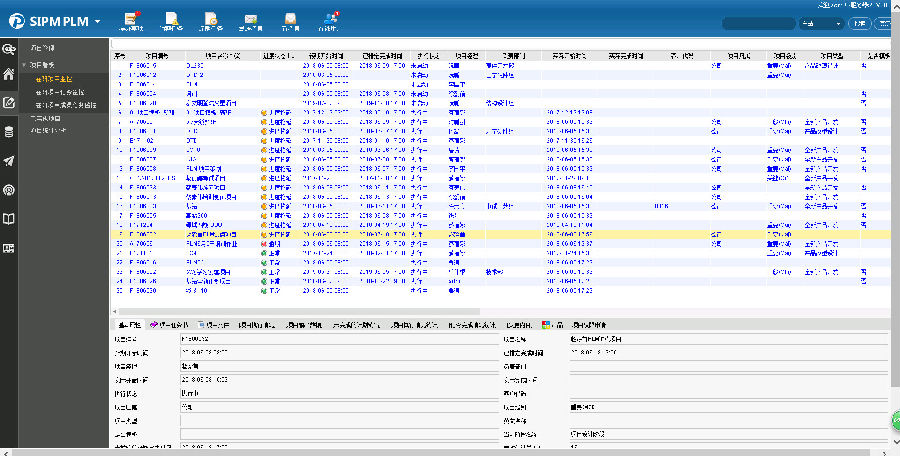Click the first rounded button beside the search dropdown
Image resolution: width=900 pixels, height=456 pixels.
(860, 23)
